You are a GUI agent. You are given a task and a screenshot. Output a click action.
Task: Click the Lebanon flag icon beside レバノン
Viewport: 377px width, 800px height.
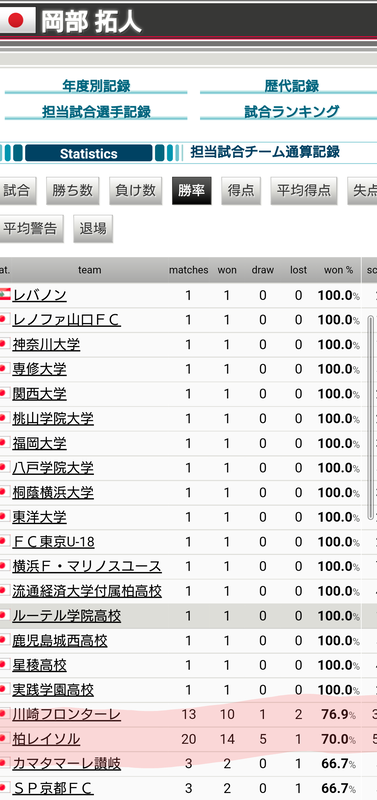5,295
